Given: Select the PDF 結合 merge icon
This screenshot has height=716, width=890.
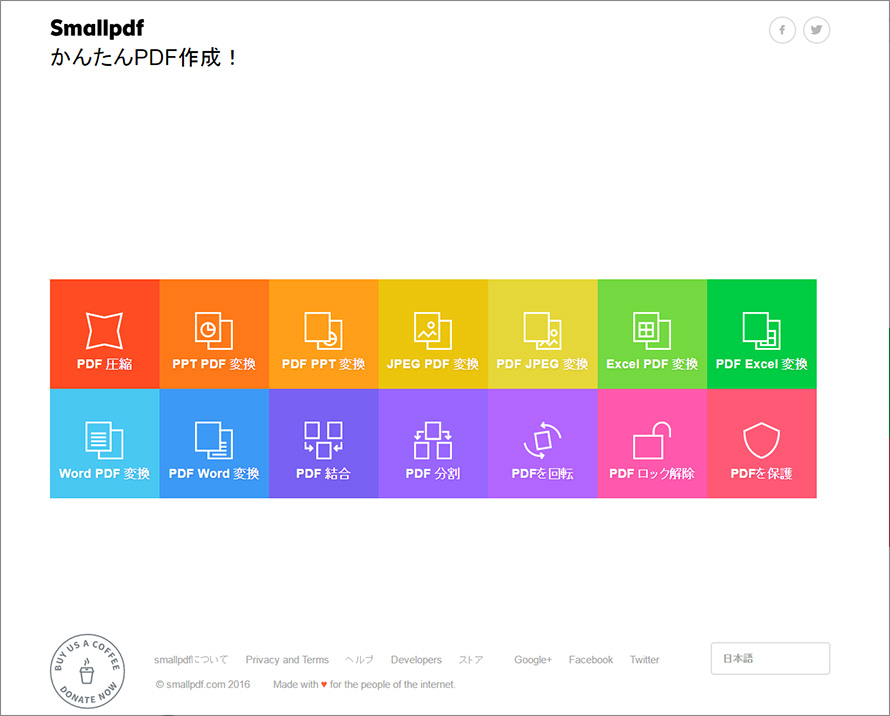Looking at the screenshot, I should point(323,439).
